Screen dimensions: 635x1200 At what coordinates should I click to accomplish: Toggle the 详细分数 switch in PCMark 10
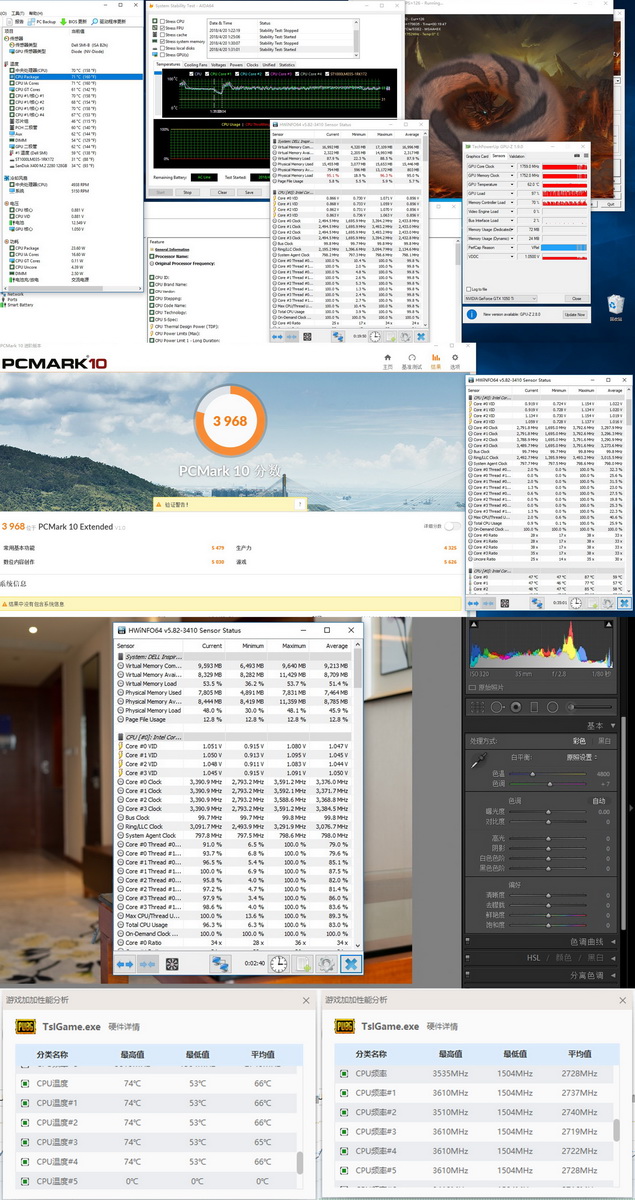[453, 525]
